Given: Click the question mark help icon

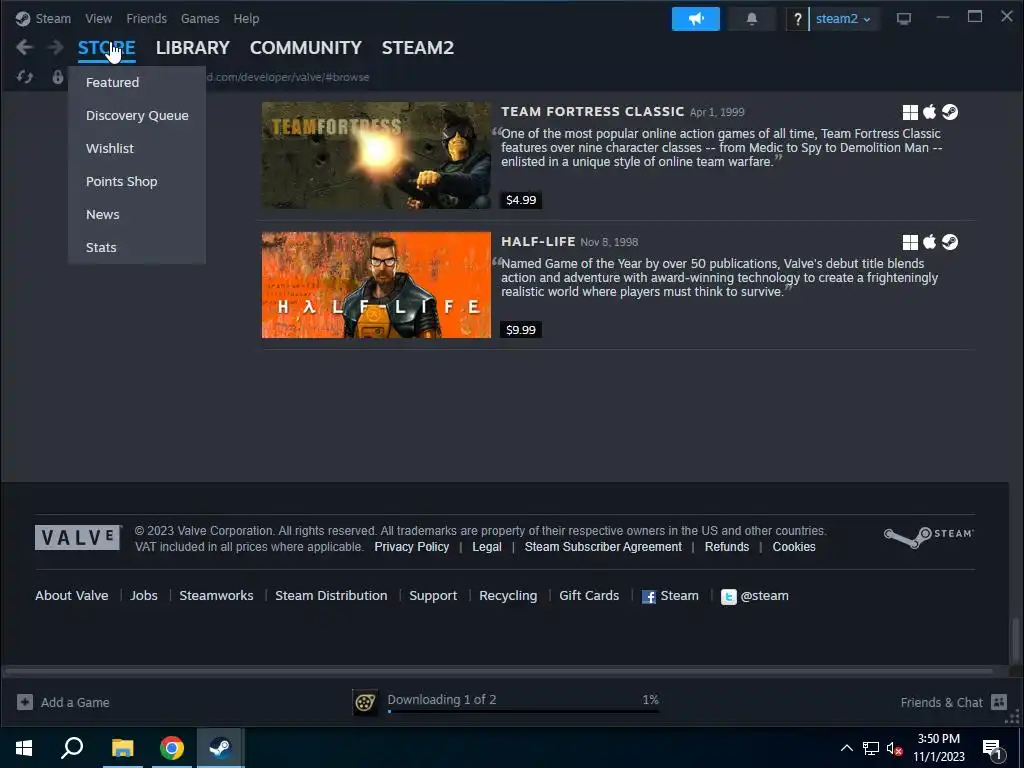Looking at the screenshot, I should [x=797, y=20].
